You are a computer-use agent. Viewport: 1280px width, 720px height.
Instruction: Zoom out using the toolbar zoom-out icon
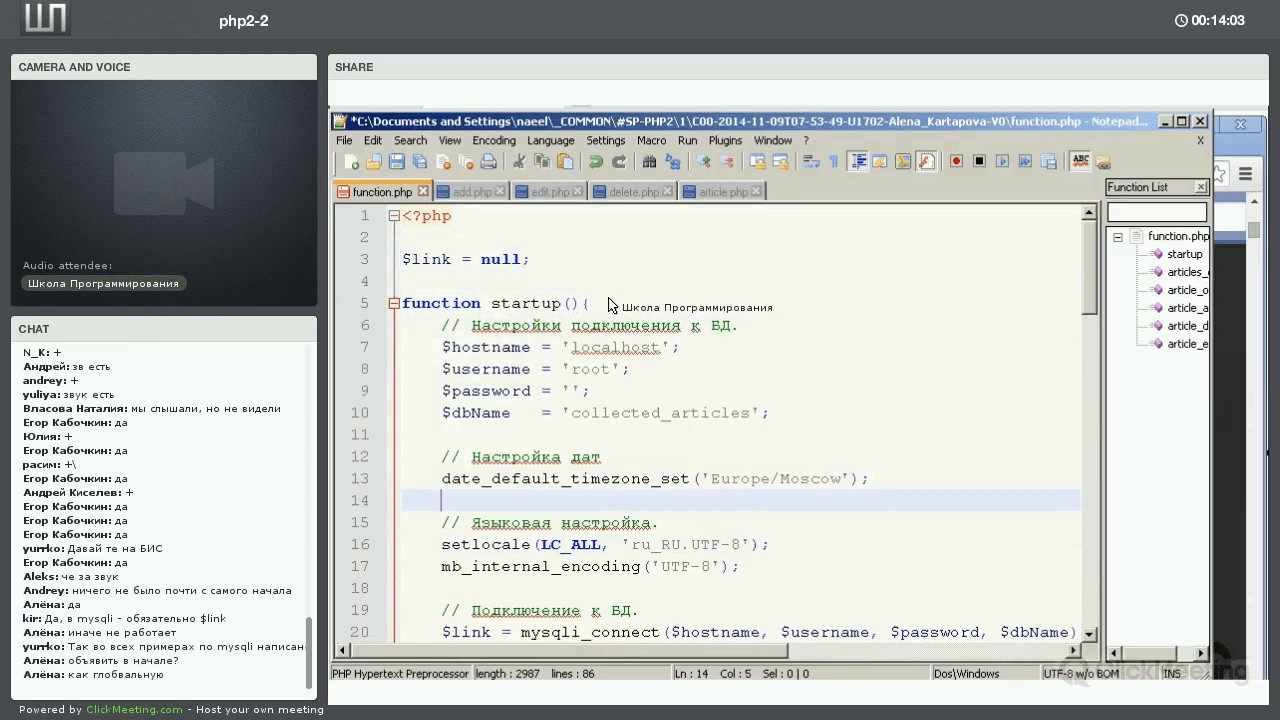tap(726, 162)
